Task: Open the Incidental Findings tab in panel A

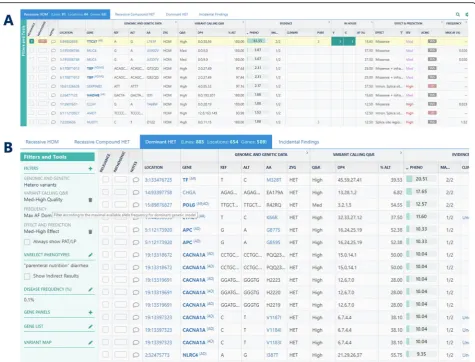Action: (213, 14)
